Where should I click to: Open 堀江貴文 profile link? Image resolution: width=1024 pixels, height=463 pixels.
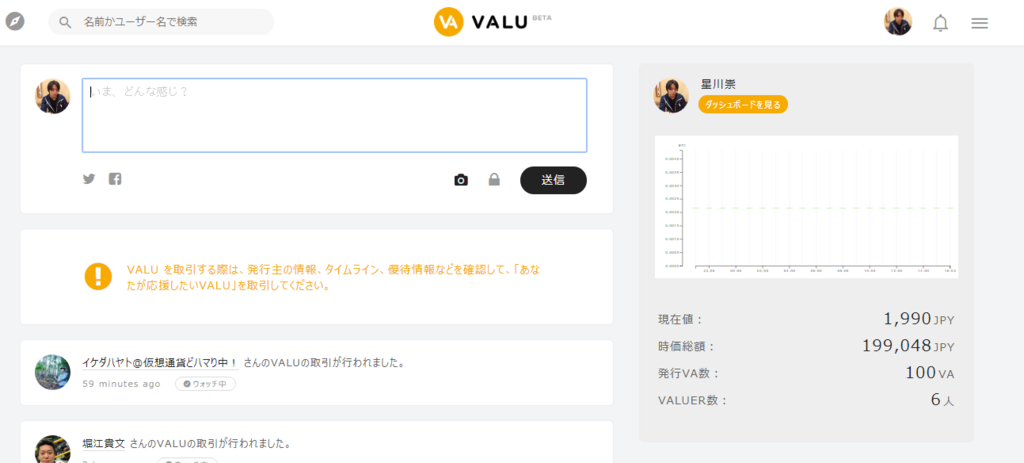[103, 443]
